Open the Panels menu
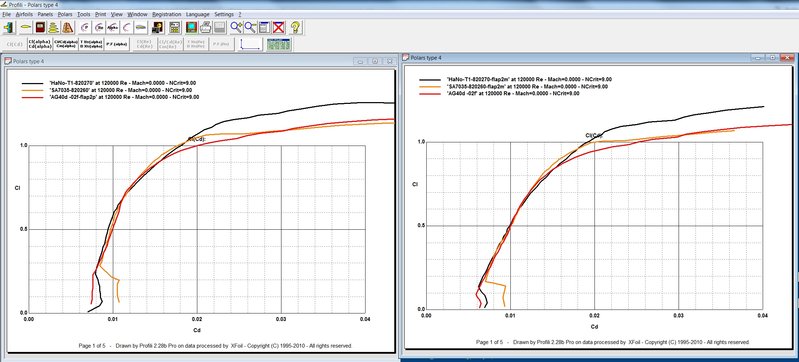799x362 pixels. [45, 14]
